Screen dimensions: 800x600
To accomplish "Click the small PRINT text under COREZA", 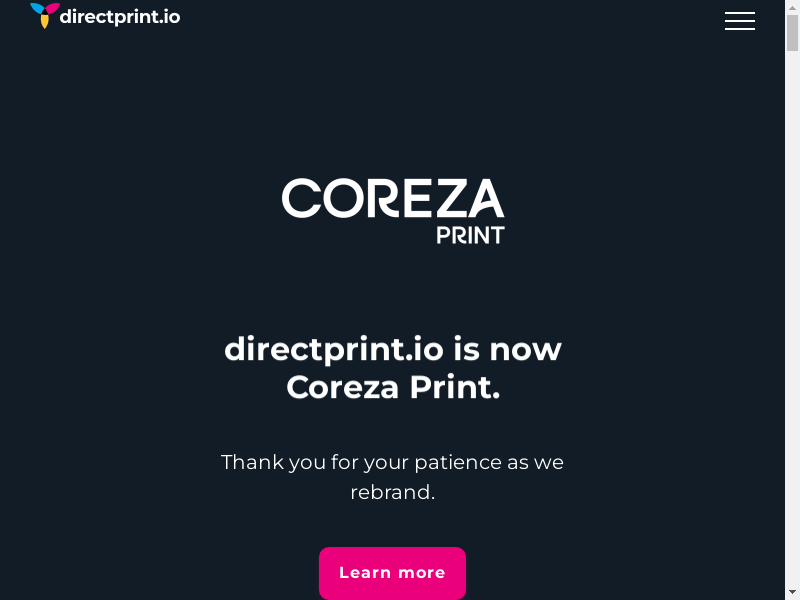I will [470, 235].
